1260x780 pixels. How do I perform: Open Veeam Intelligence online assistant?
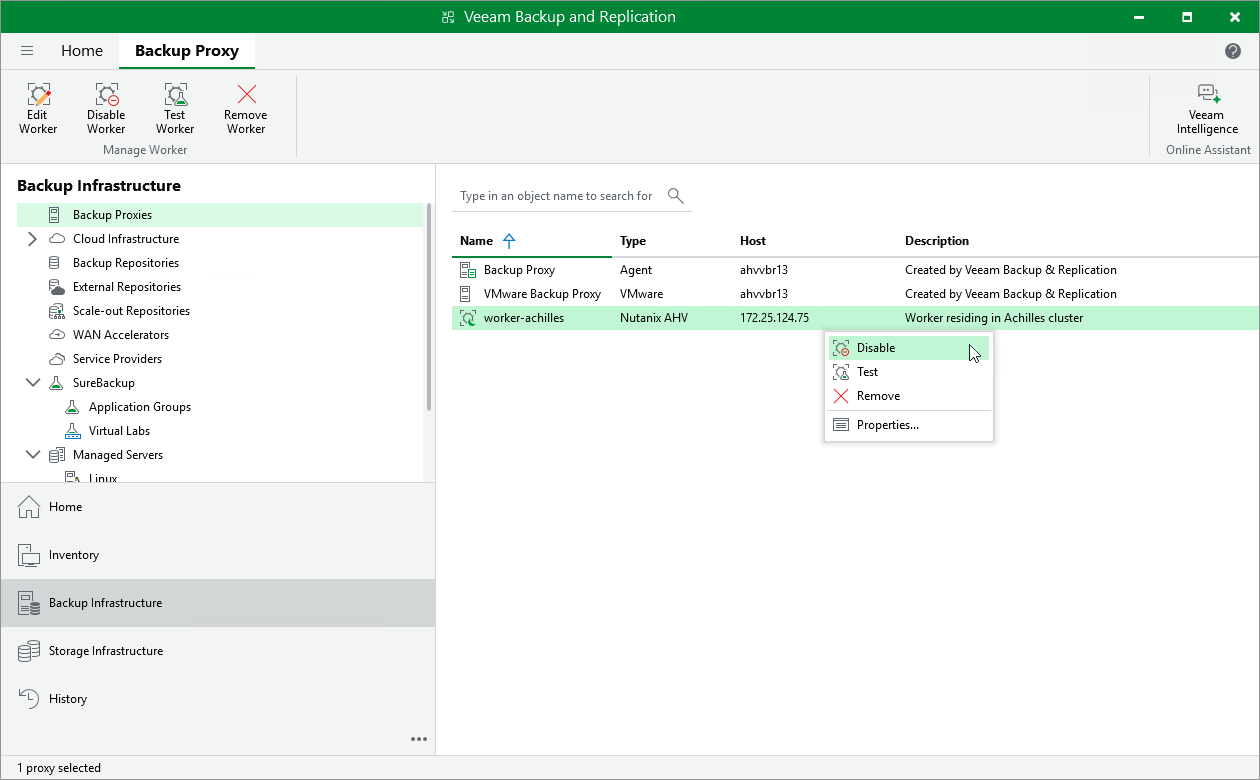pos(1207,108)
